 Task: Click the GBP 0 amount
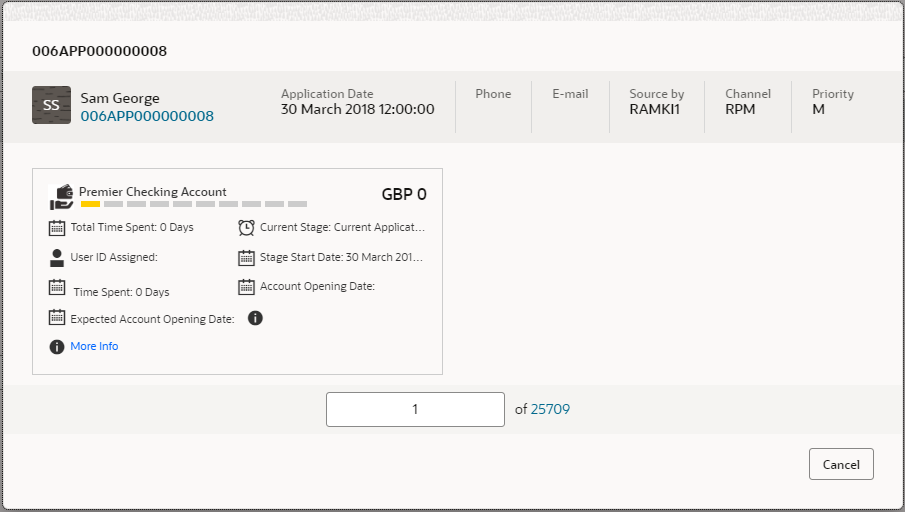[x=404, y=194]
